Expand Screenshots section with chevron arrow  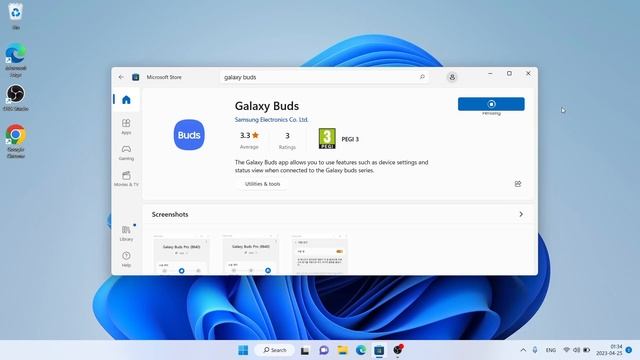tap(521, 214)
